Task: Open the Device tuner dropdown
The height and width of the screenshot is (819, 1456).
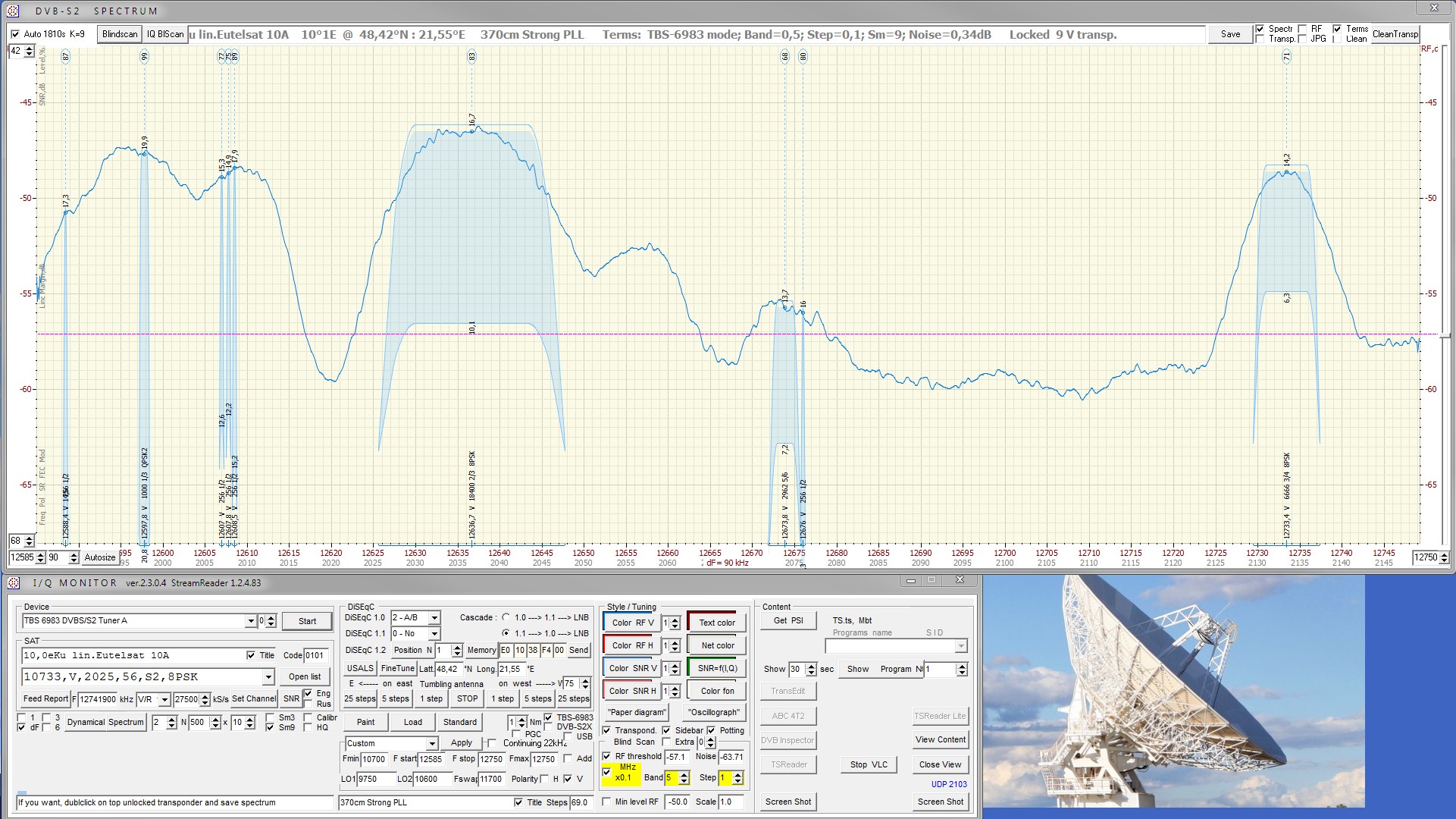Action: (x=251, y=621)
